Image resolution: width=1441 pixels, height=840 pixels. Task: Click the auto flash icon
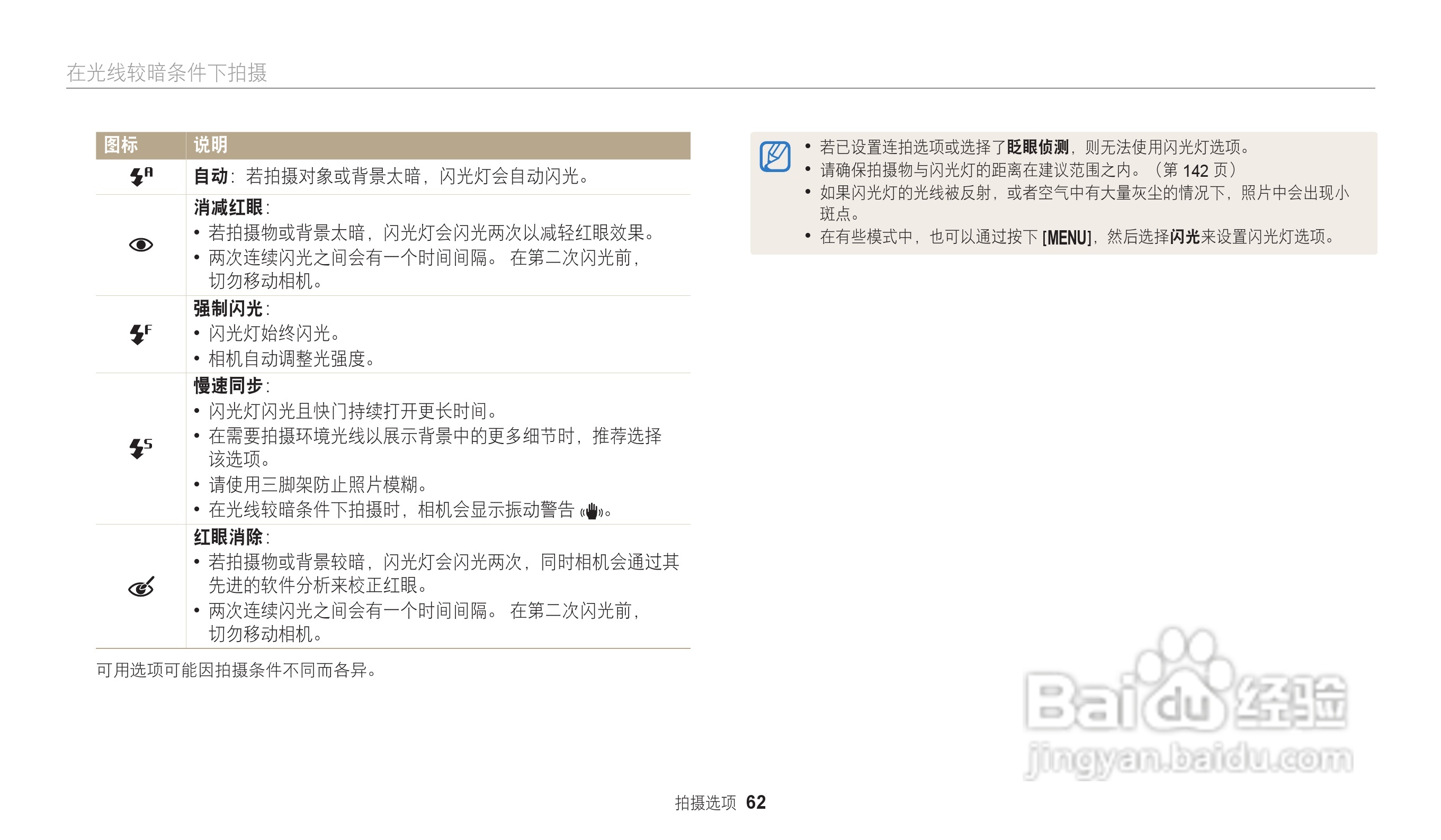click(141, 176)
